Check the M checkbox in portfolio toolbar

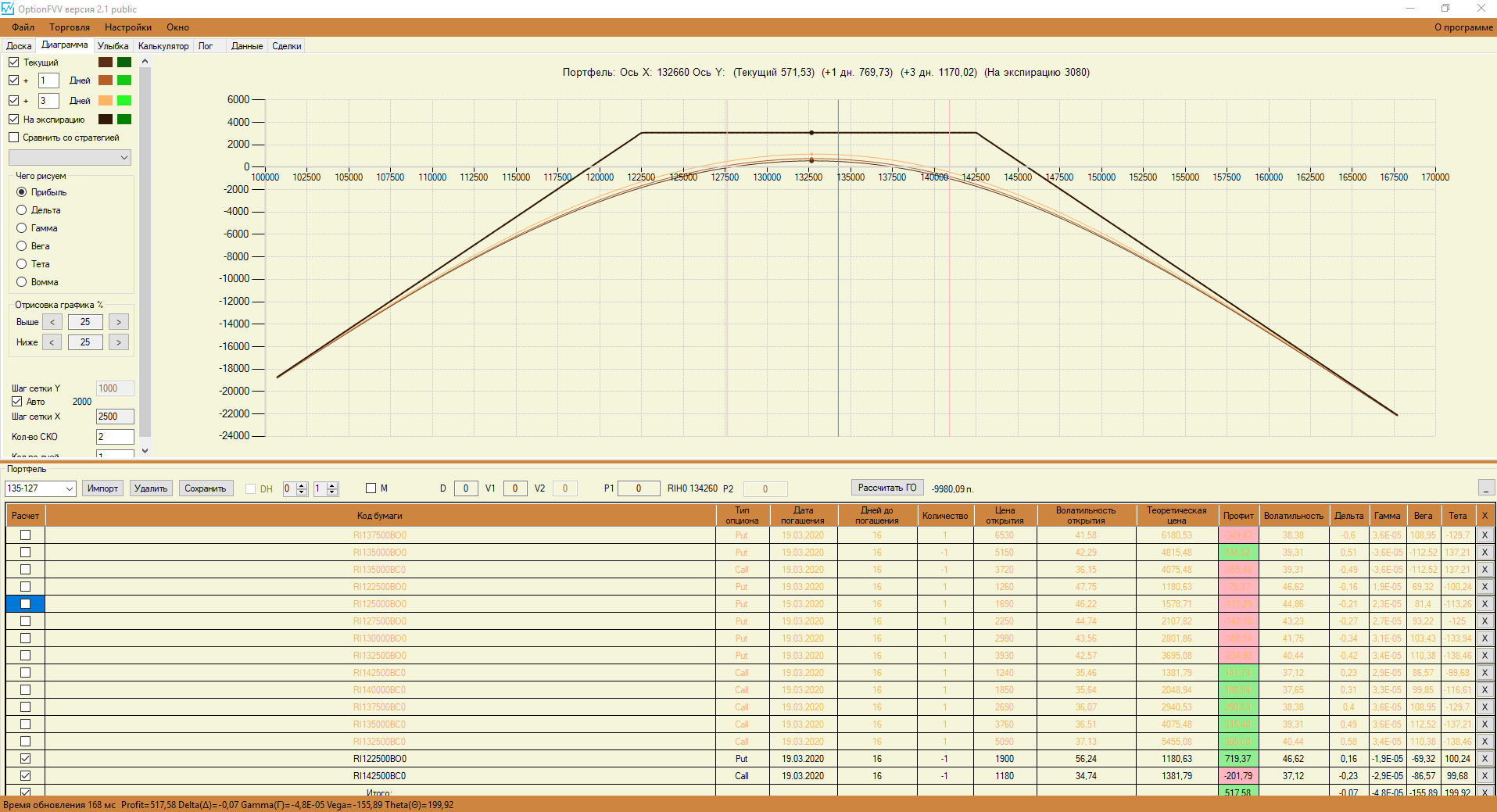pyautogui.click(x=371, y=488)
